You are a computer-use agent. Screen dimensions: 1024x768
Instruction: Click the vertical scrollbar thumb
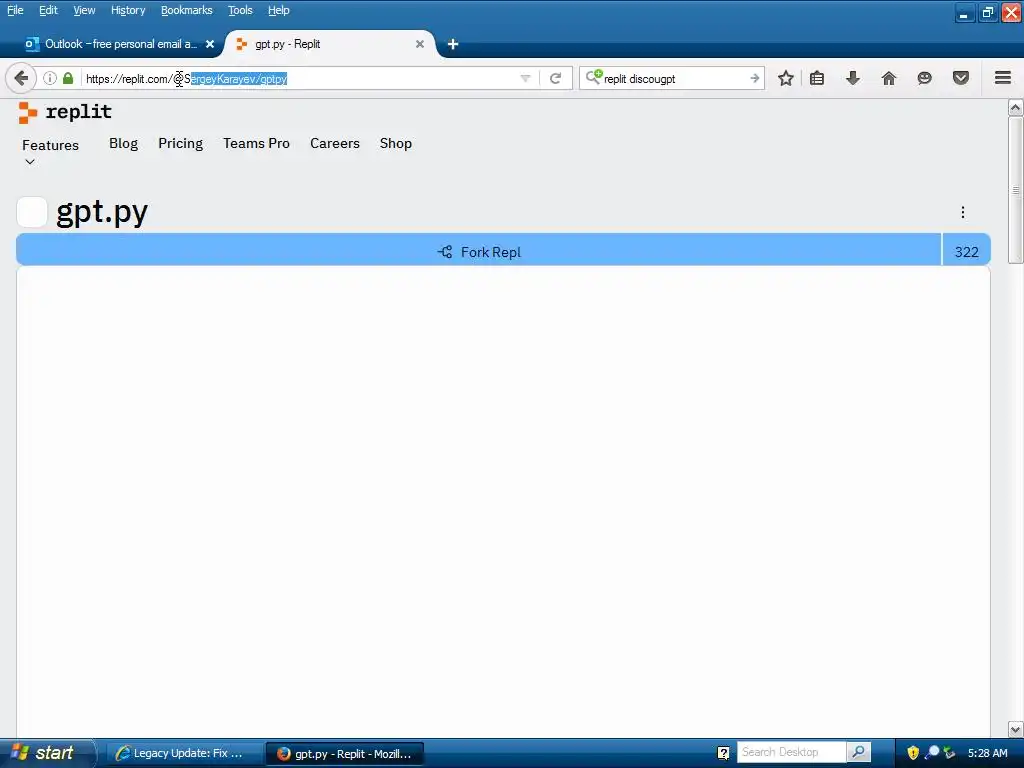click(x=1016, y=189)
